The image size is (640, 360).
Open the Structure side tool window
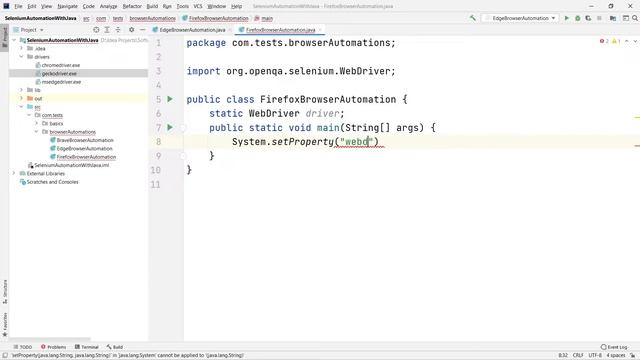point(5,291)
